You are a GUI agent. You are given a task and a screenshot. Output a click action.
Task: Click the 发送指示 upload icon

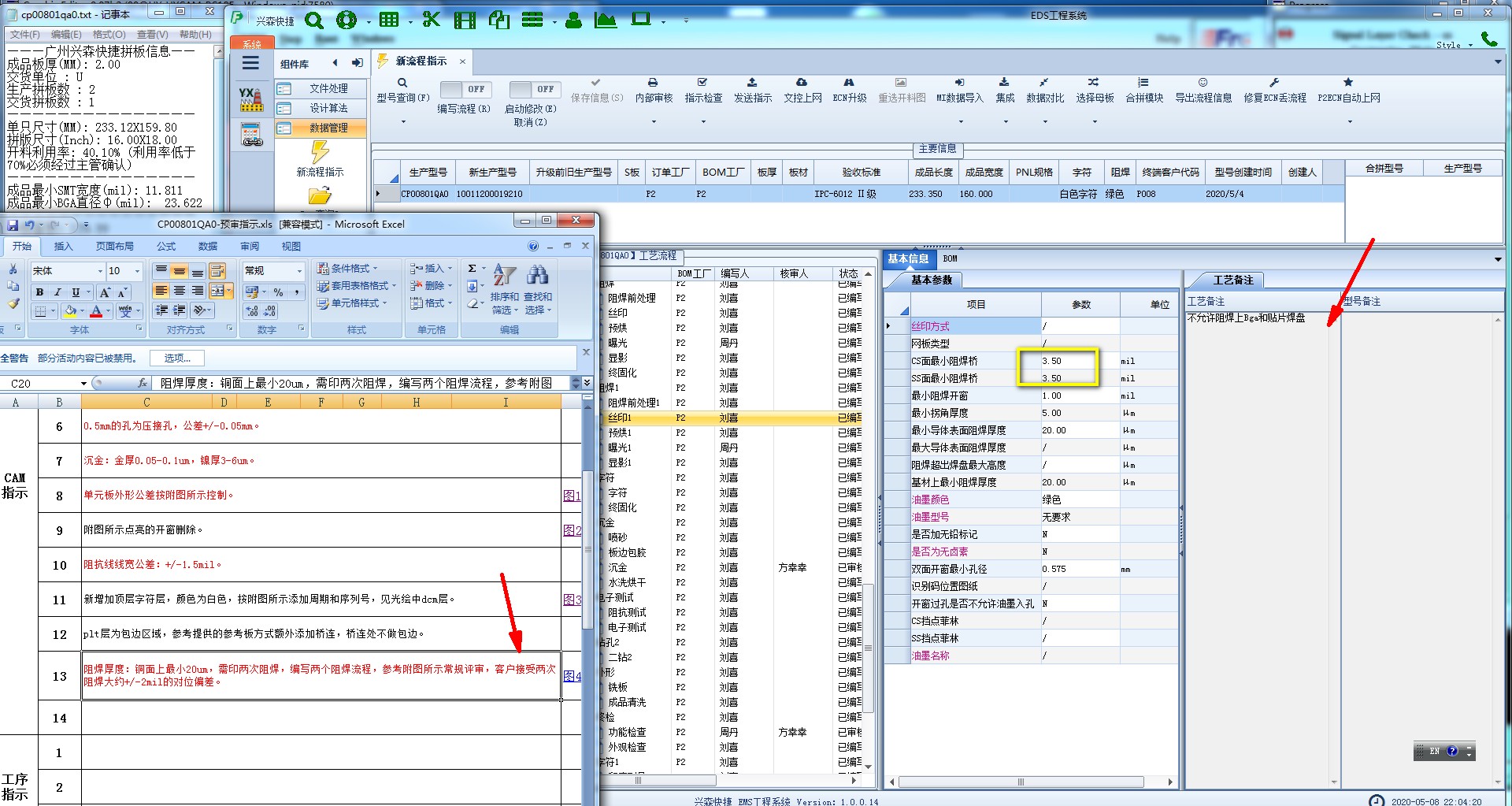coord(752,82)
